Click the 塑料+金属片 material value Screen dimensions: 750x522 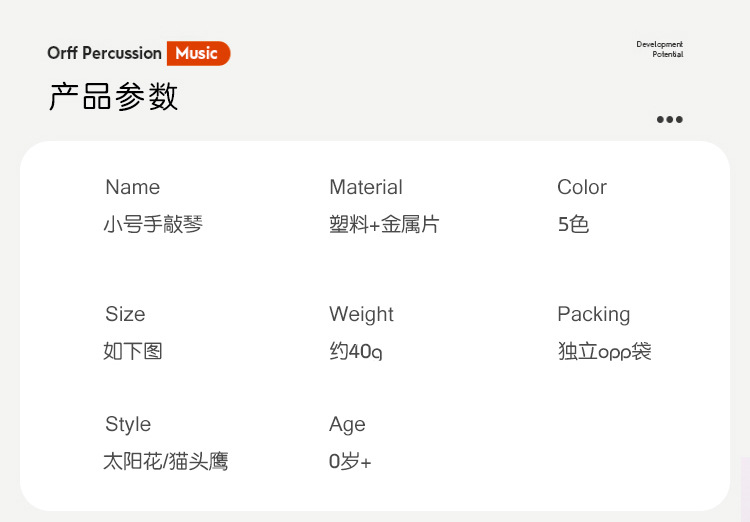coord(384,225)
